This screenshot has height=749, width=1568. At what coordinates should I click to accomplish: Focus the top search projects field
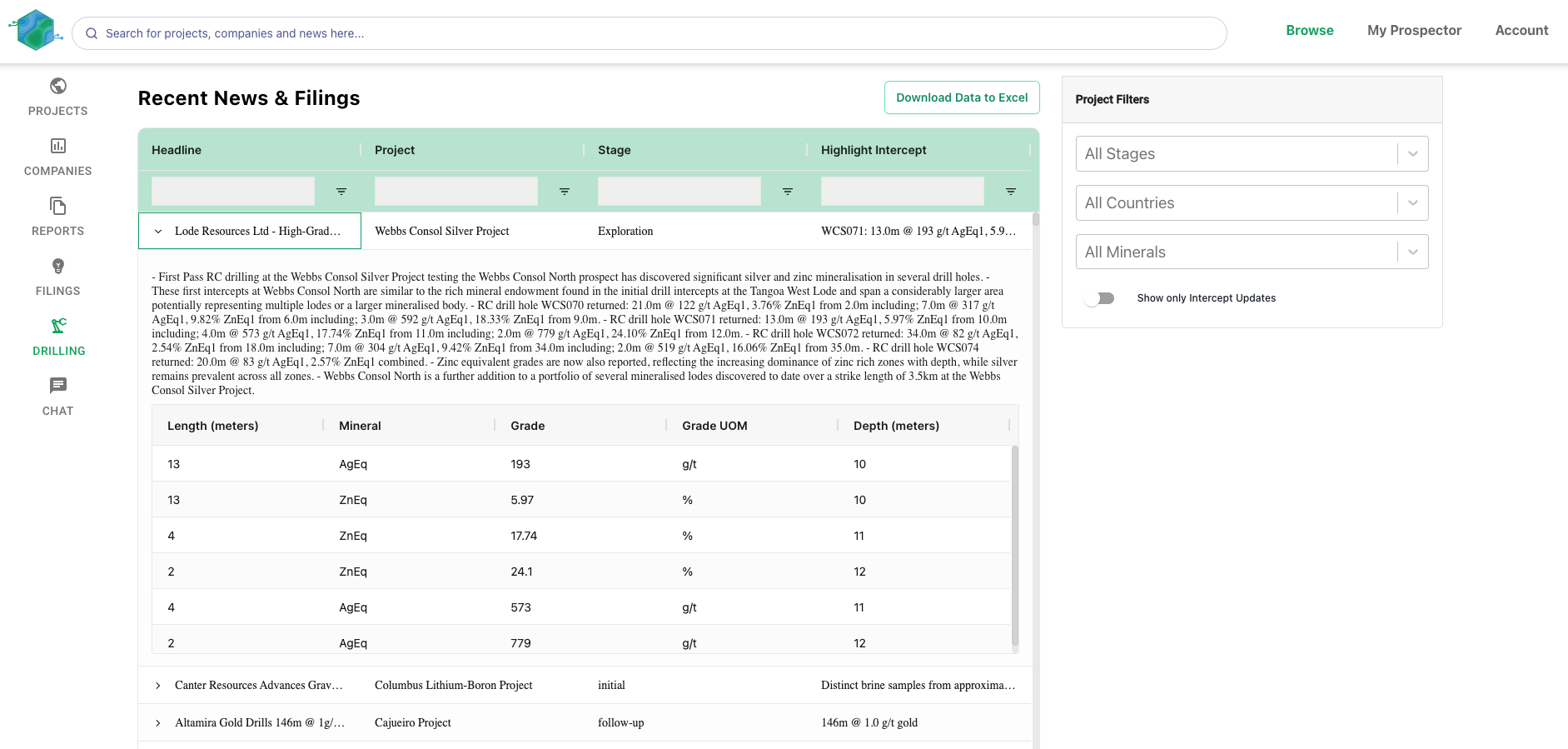(x=650, y=33)
